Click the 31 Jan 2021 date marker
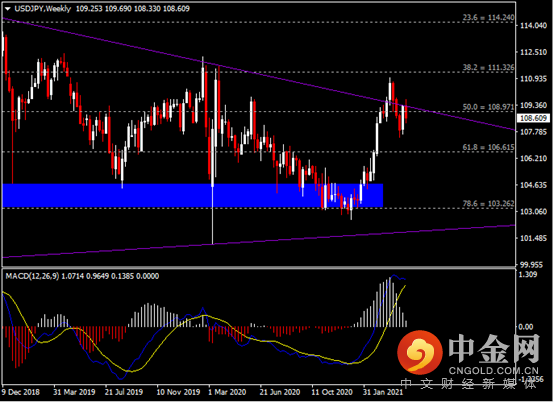The height and width of the screenshot is (402, 554). coord(383,392)
